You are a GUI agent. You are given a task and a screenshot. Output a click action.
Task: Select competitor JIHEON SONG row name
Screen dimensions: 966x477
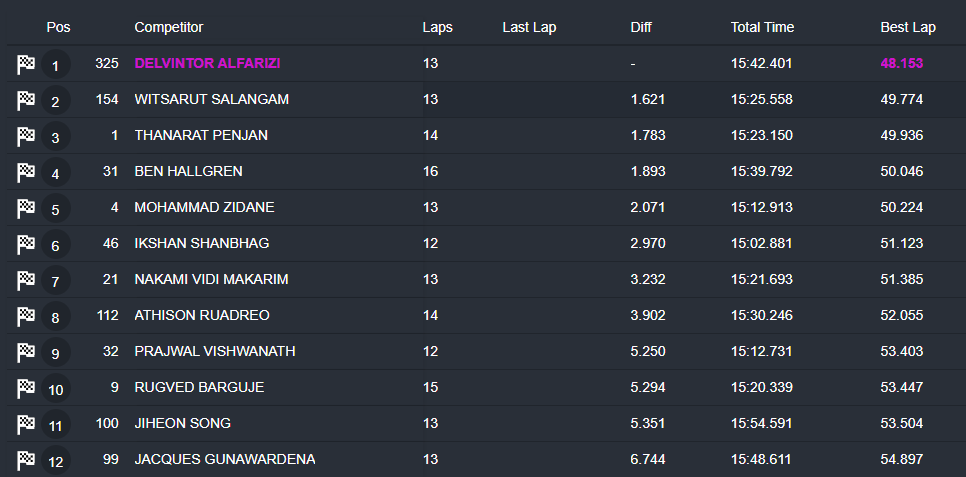182,423
